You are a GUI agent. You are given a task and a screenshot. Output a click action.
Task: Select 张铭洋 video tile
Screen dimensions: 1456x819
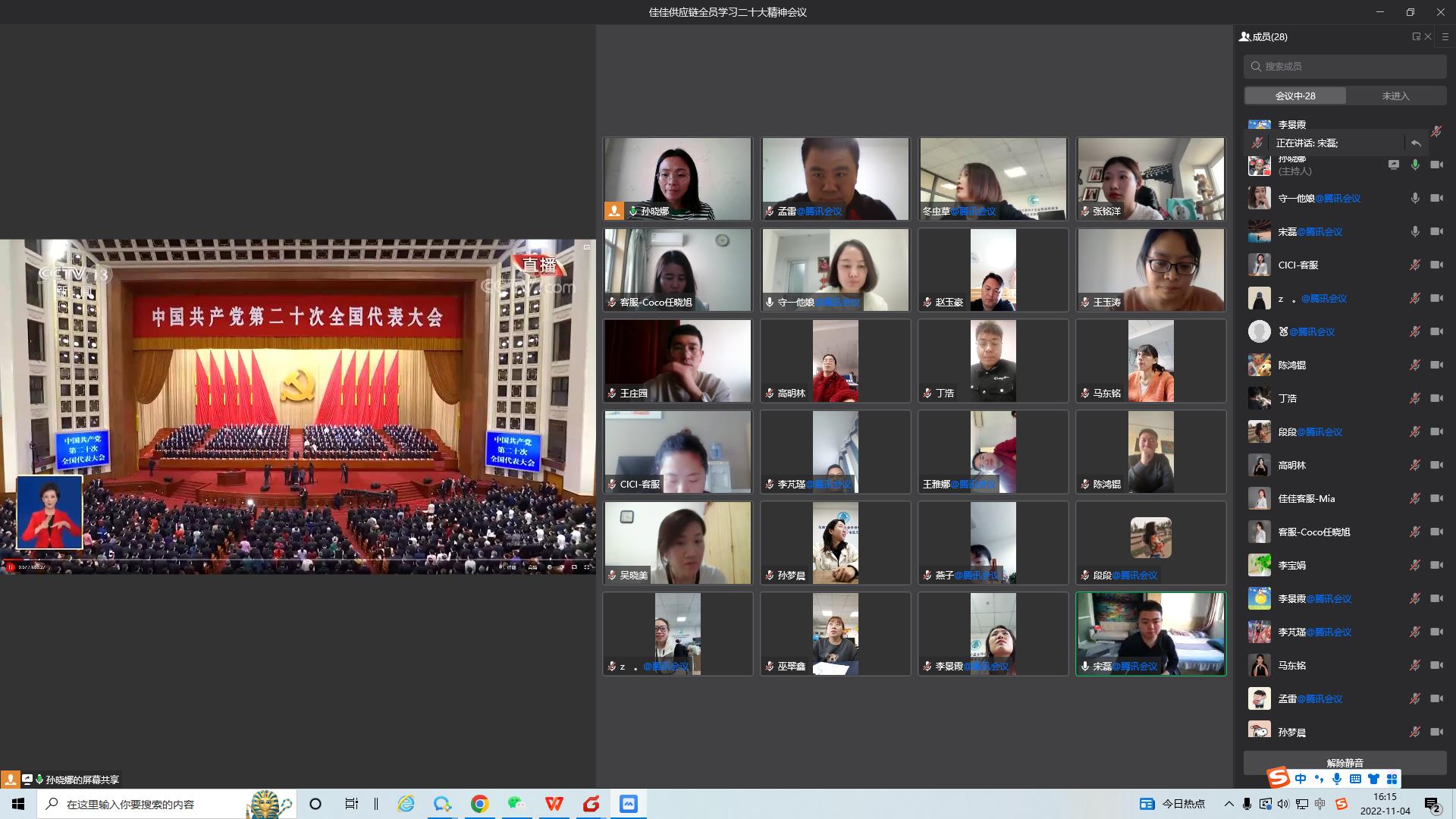(x=1151, y=179)
